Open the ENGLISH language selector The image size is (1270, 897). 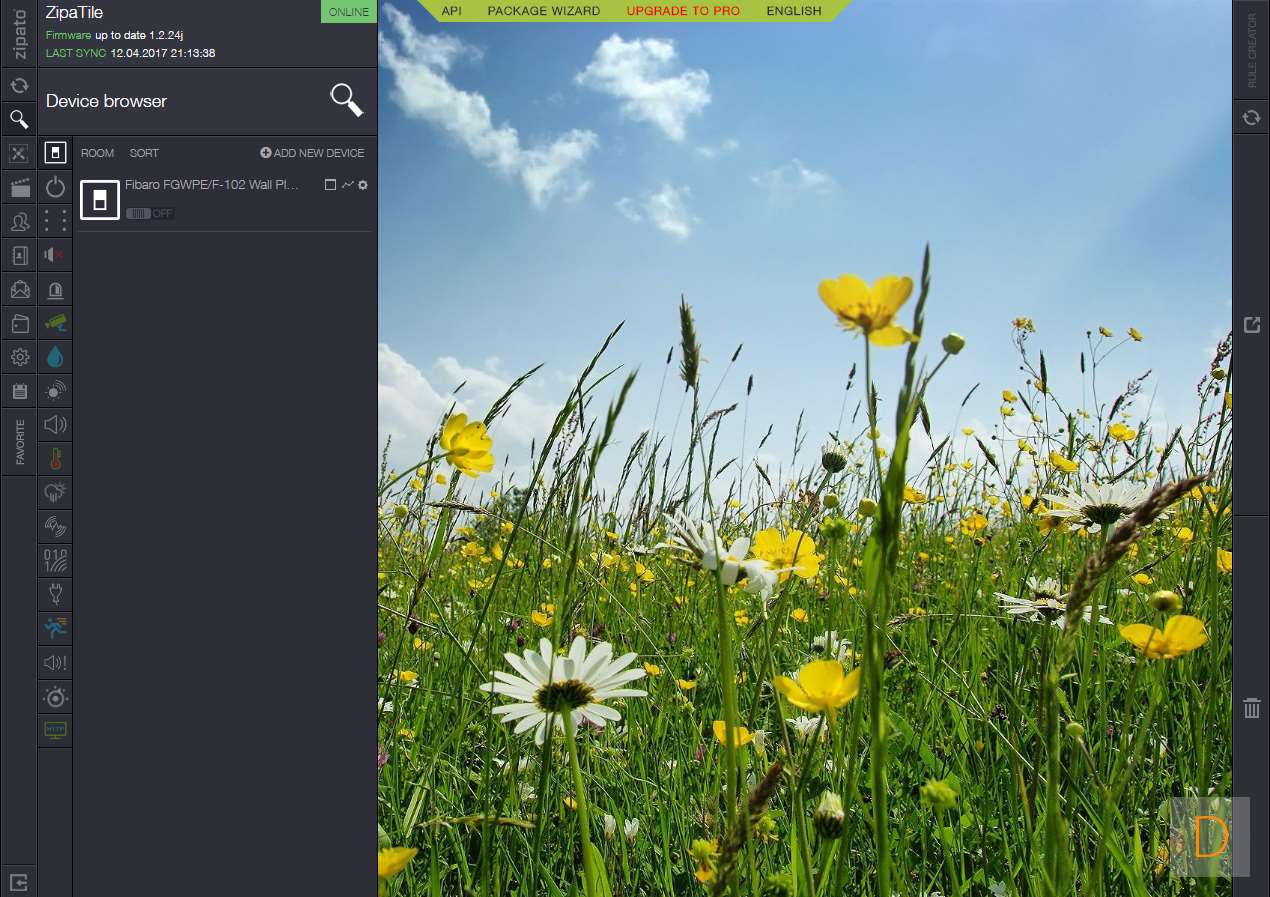[793, 11]
